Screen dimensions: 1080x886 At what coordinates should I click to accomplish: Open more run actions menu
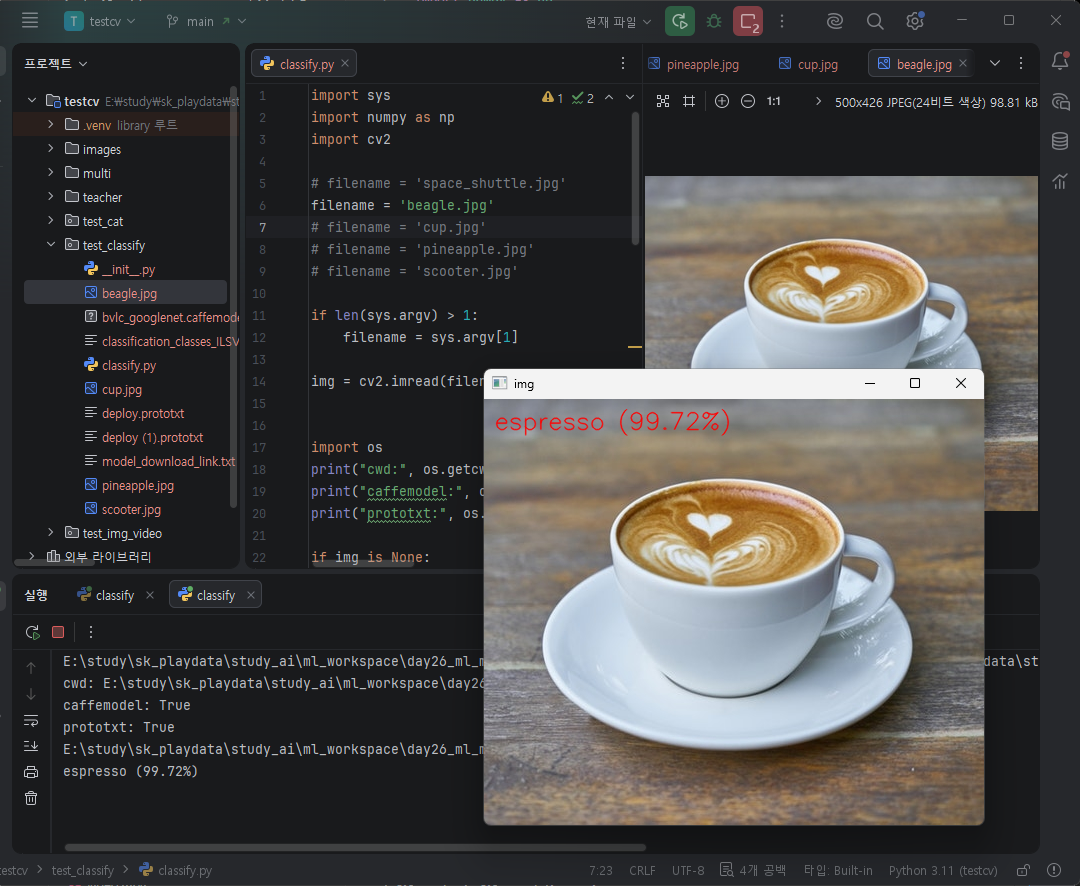[782, 21]
